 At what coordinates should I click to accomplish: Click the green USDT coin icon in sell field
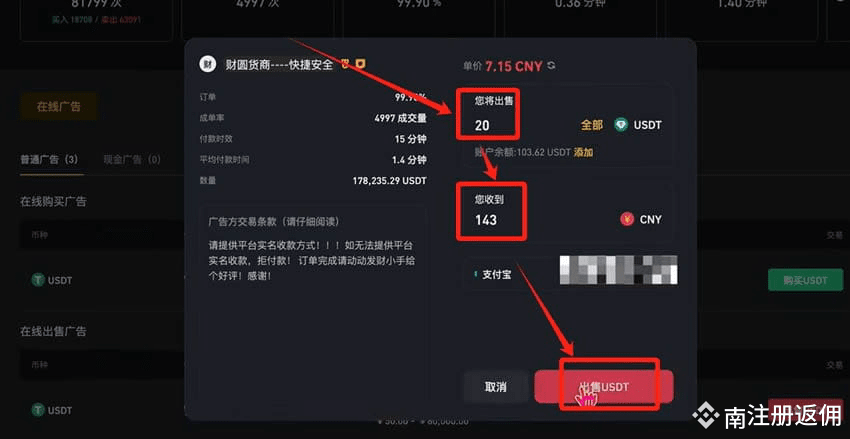coord(621,125)
